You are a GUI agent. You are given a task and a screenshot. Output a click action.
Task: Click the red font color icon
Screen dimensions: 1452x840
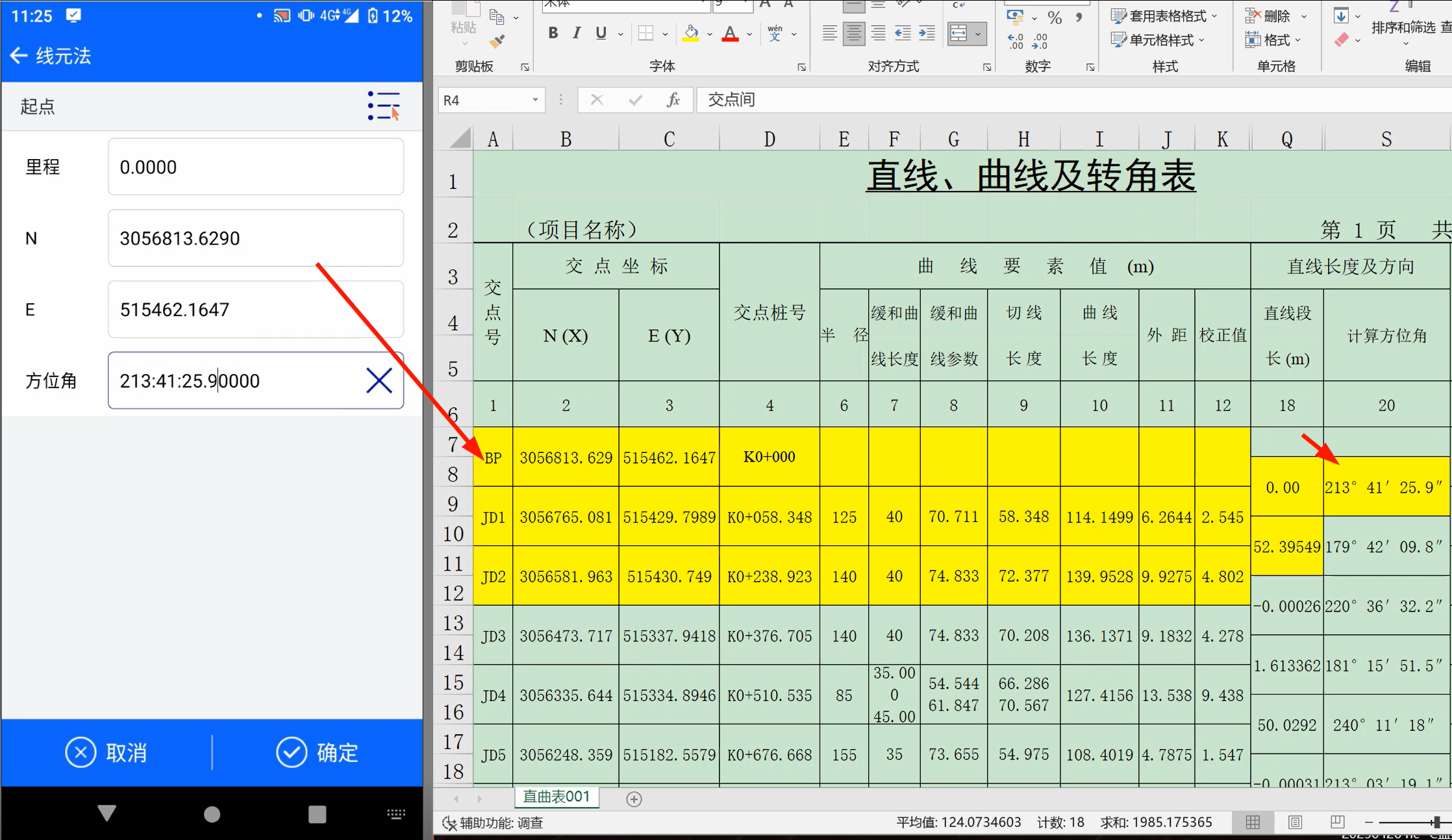pyautogui.click(x=731, y=33)
